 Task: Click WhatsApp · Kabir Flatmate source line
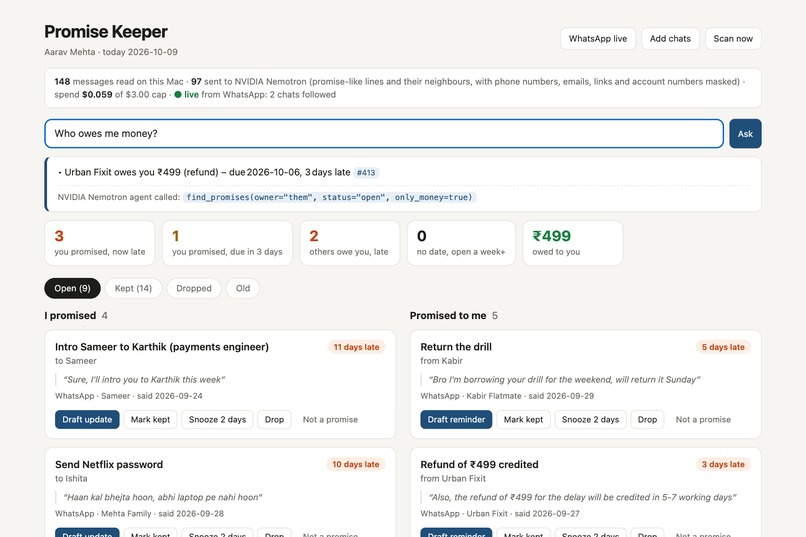point(507,396)
